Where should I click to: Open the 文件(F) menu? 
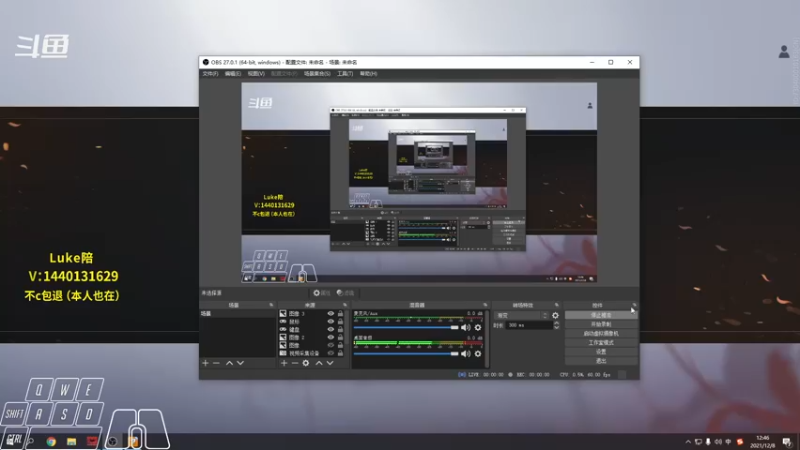click(x=210, y=74)
